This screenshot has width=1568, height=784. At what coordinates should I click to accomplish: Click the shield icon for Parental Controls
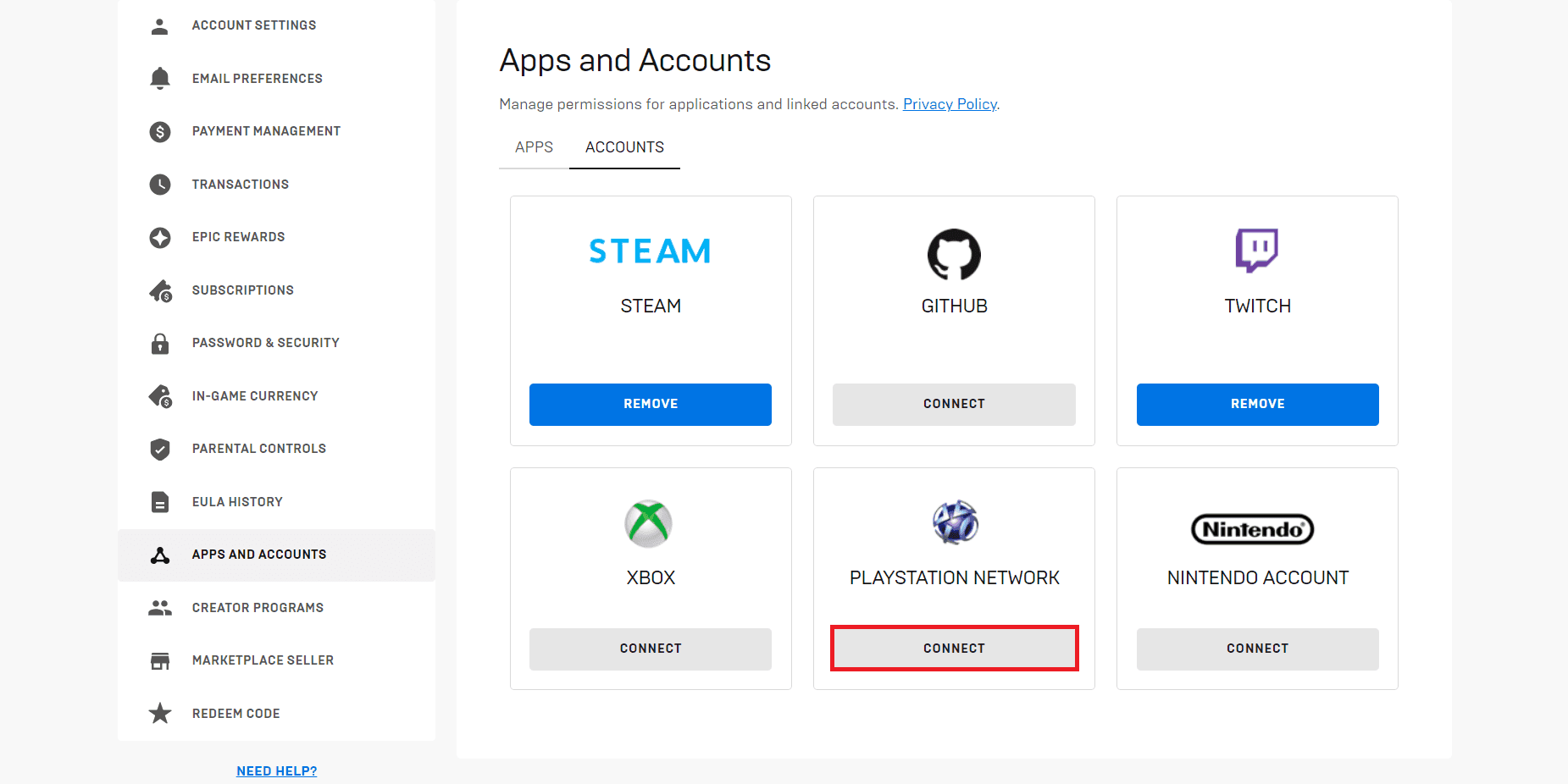pos(159,449)
